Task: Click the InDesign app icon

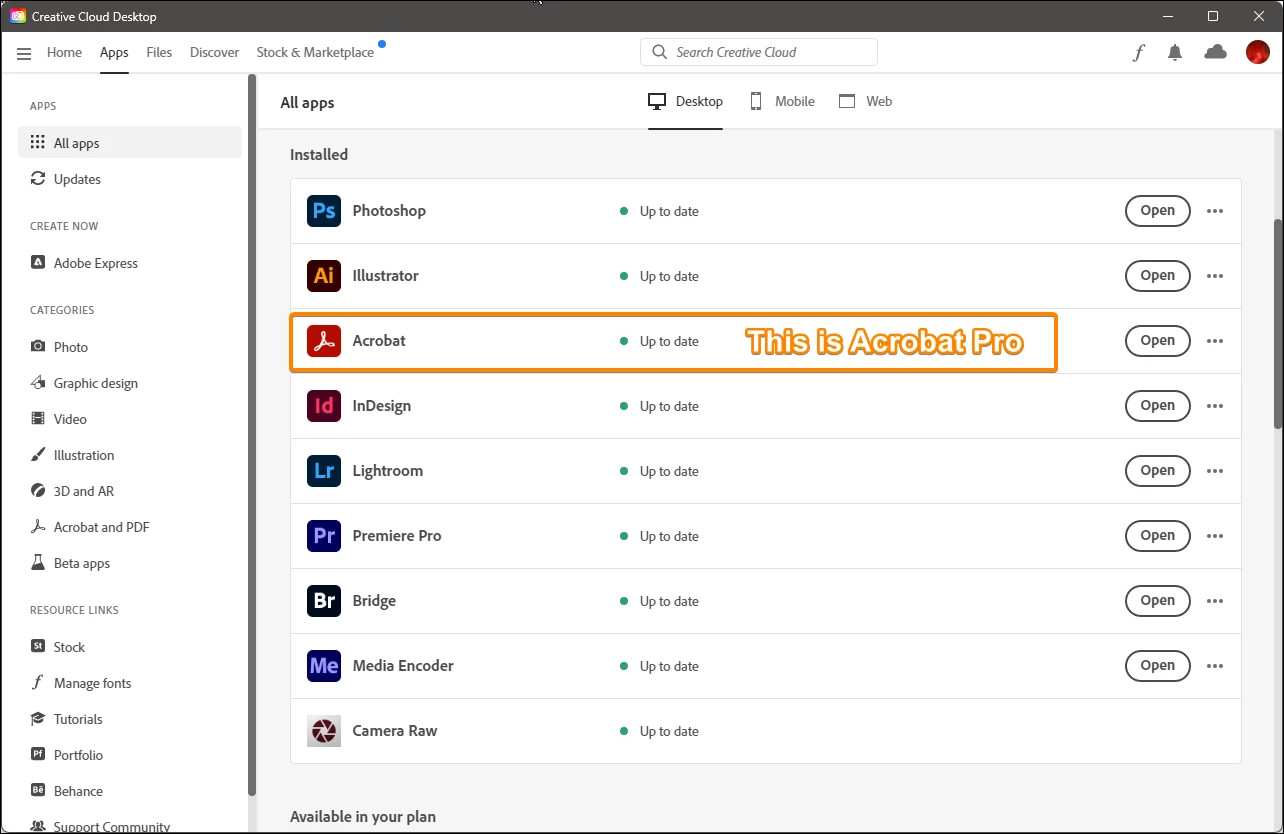Action: [x=324, y=406]
